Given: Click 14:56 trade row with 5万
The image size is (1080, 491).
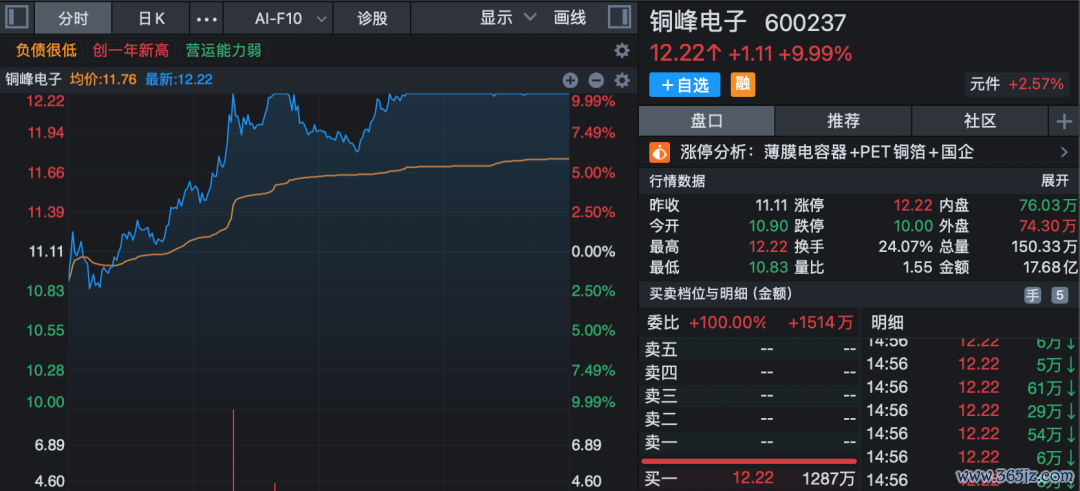Looking at the screenshot, I should coord(970,364).
